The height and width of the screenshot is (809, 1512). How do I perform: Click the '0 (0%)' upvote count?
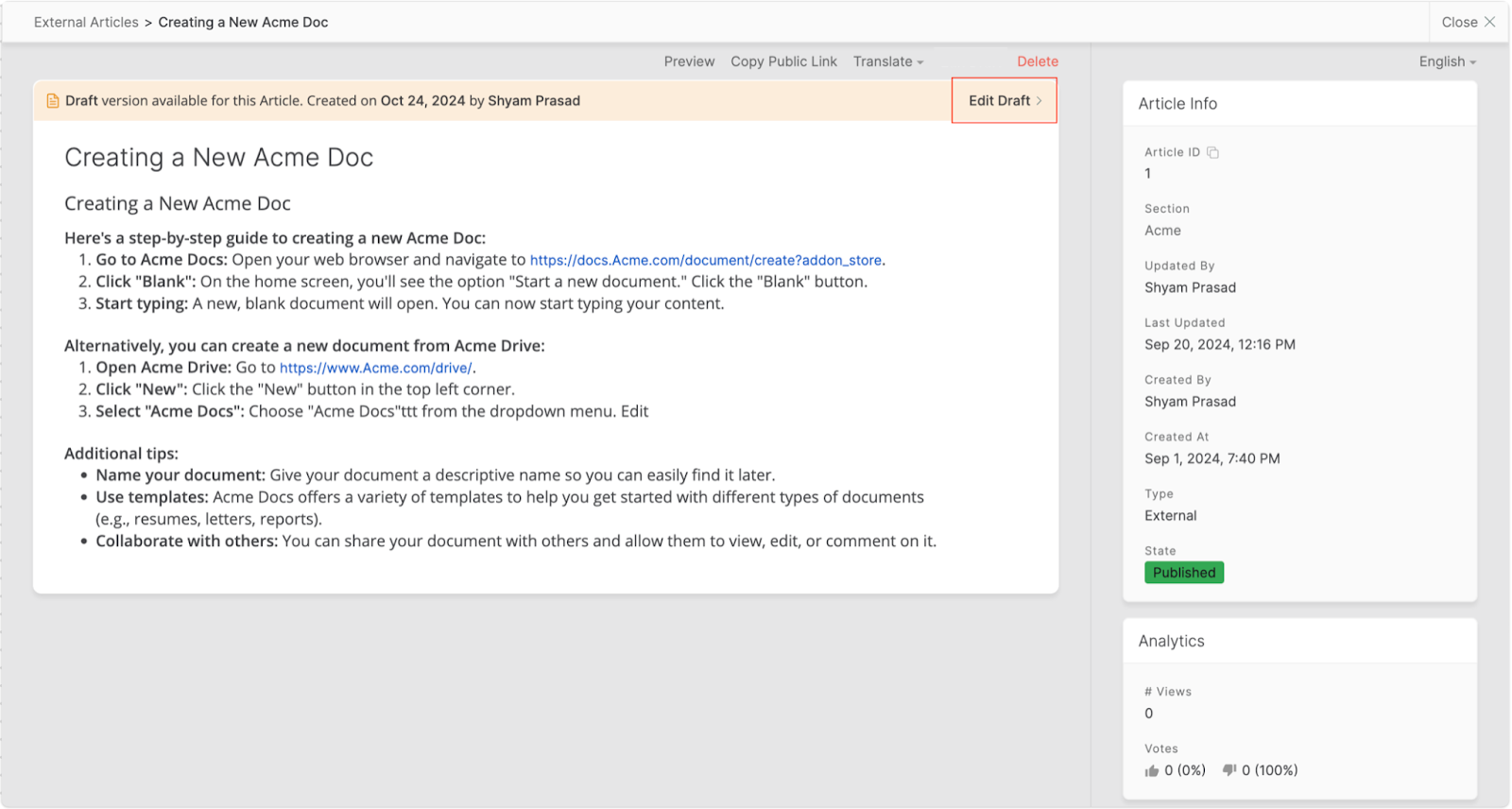1185,770
